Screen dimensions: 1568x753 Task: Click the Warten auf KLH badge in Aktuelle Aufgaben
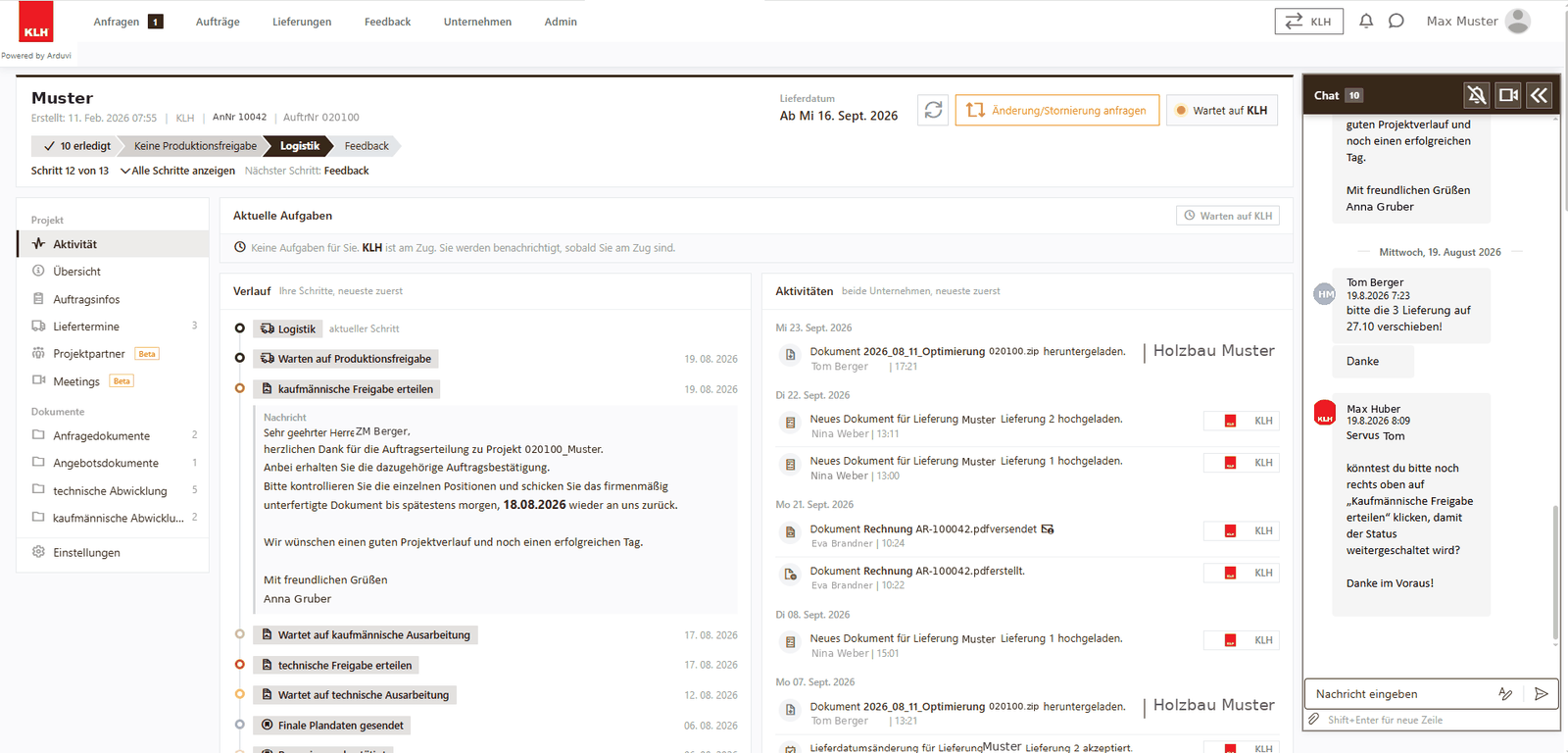tap(1228, 216)
